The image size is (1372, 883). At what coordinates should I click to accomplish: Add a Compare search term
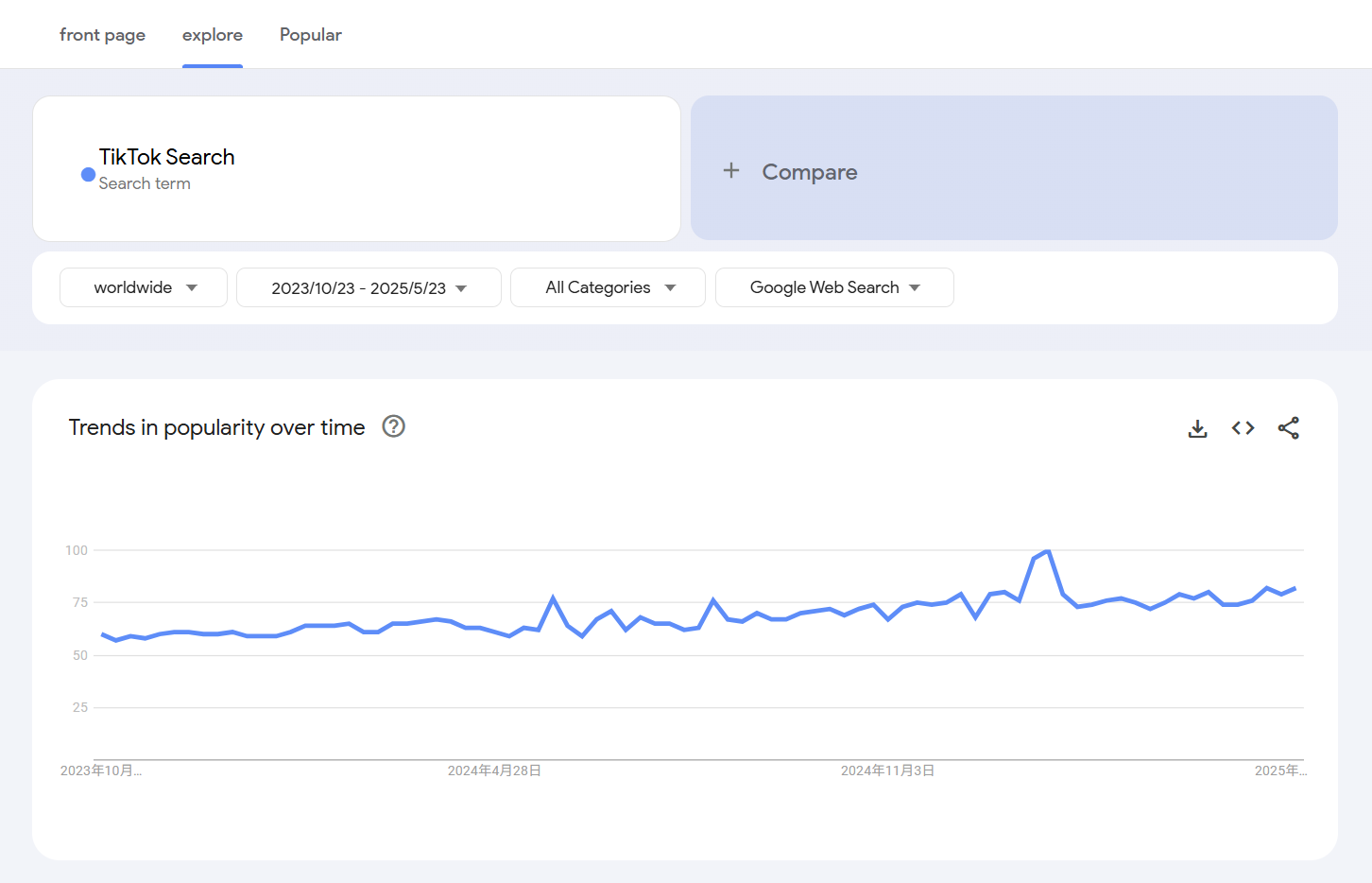coord(1014,168)
